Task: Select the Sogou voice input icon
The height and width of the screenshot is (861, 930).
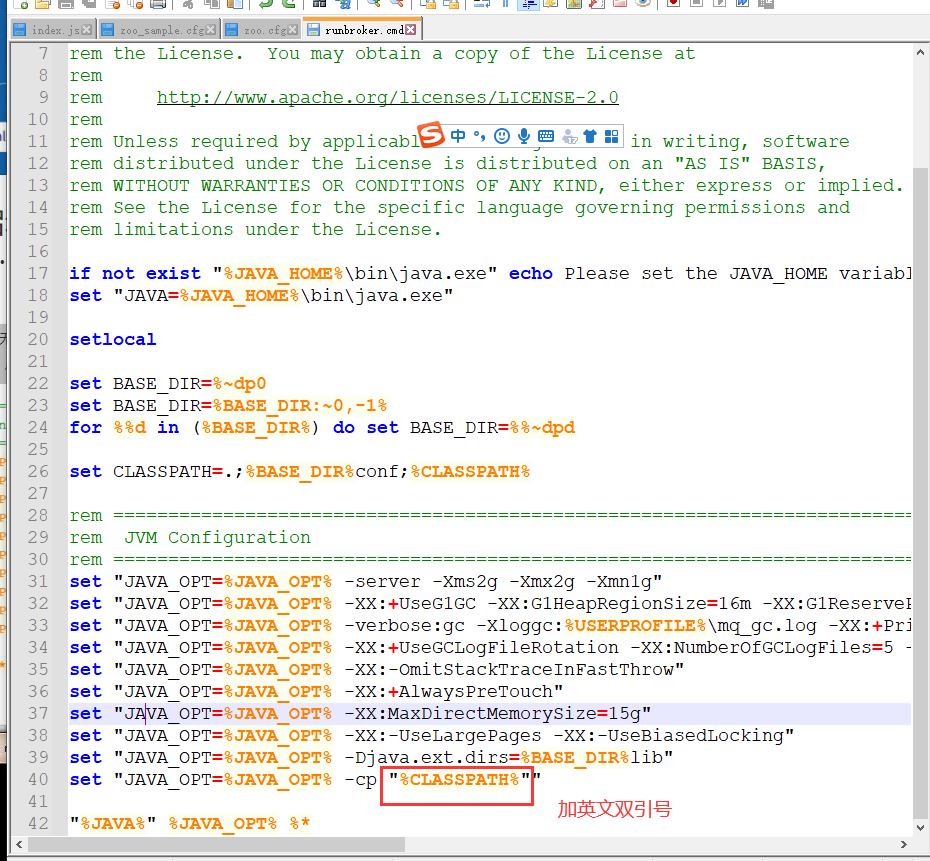Action: 524,135
